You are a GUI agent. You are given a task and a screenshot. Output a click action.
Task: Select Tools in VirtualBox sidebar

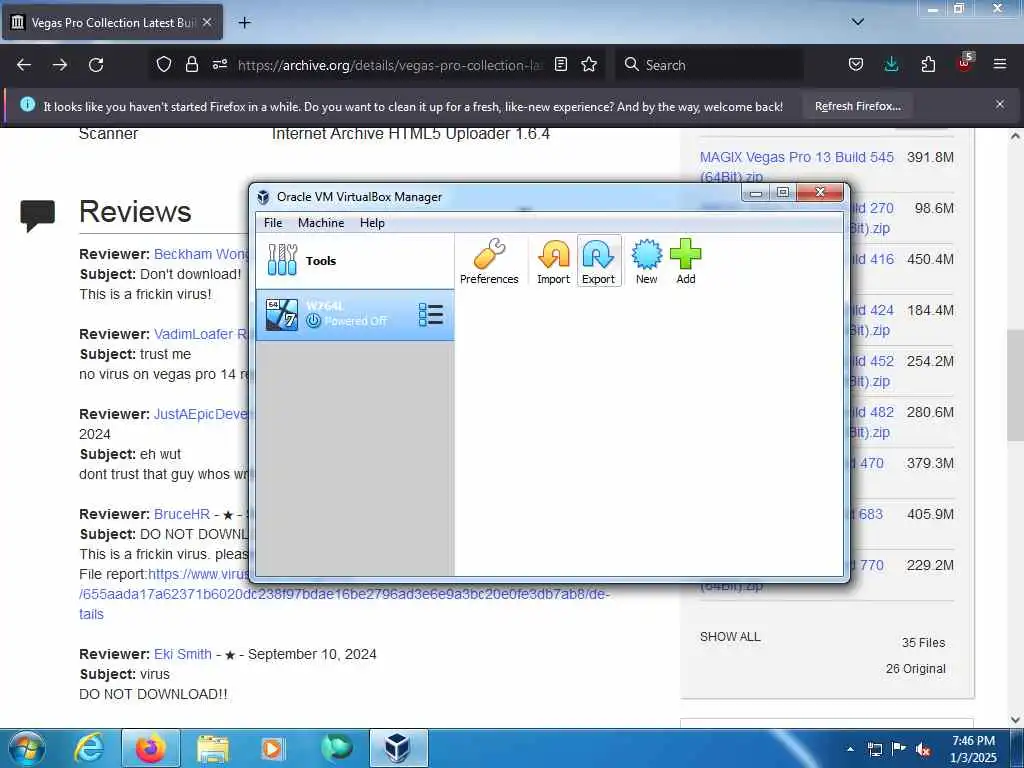pyautogui.click(x=355, y=261)
